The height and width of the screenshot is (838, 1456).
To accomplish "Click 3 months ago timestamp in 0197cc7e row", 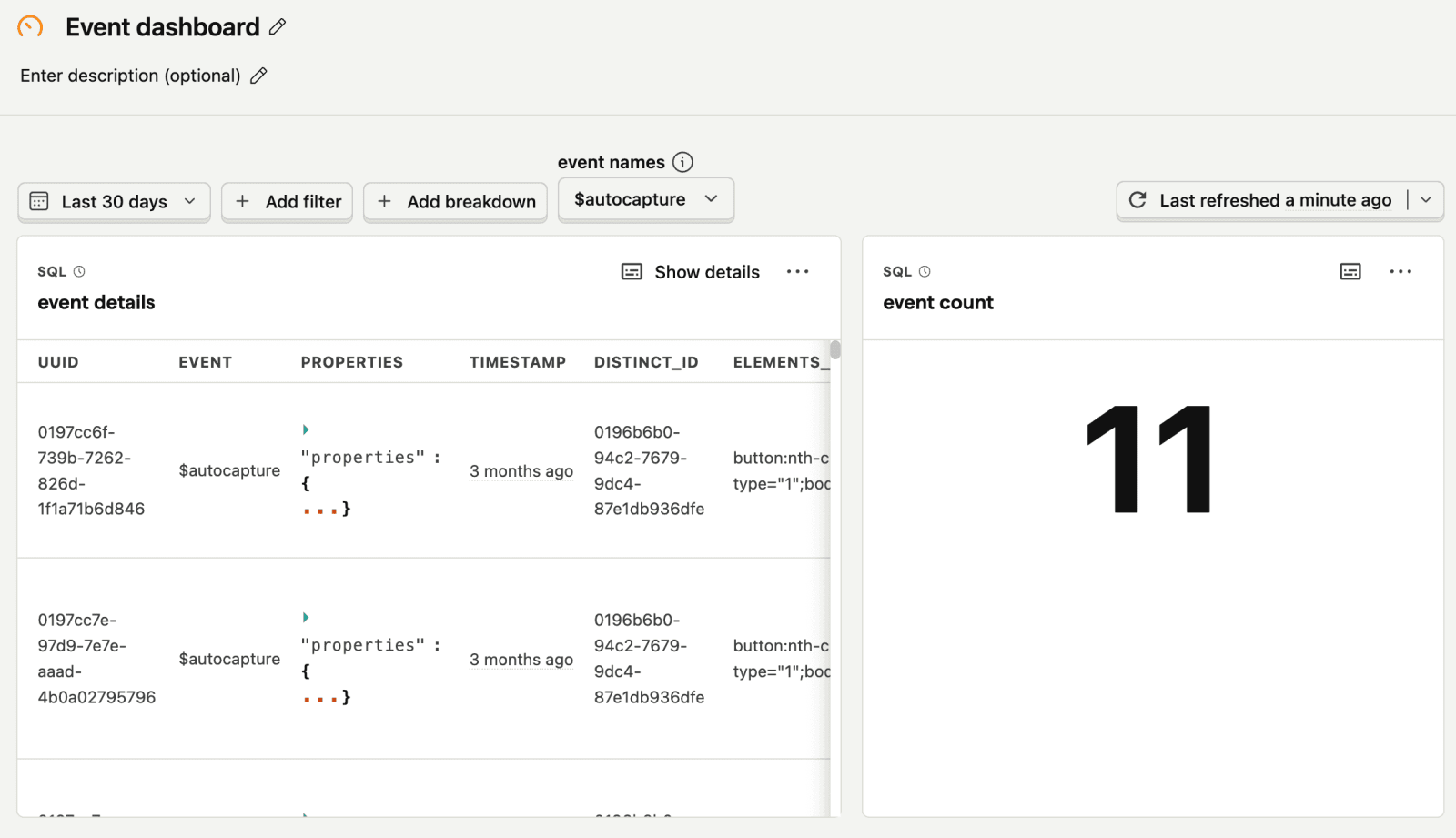I will 521,660.
